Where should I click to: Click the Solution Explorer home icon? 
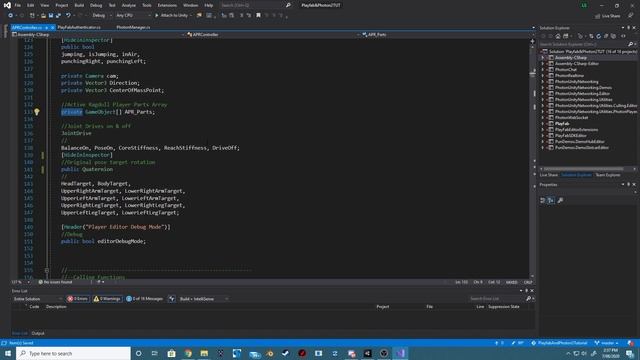(x=558, y=36)
